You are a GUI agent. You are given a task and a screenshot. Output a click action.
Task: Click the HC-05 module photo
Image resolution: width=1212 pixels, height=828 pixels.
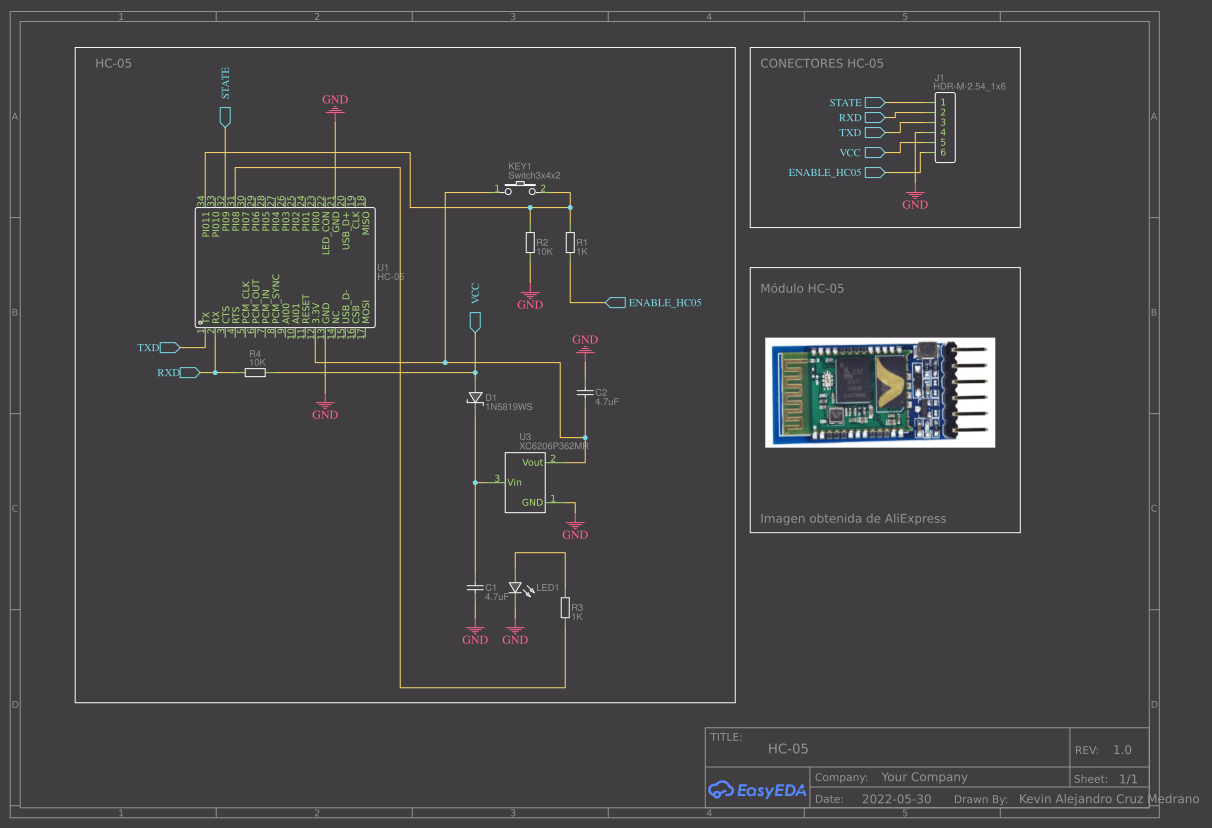pos(880,392)
